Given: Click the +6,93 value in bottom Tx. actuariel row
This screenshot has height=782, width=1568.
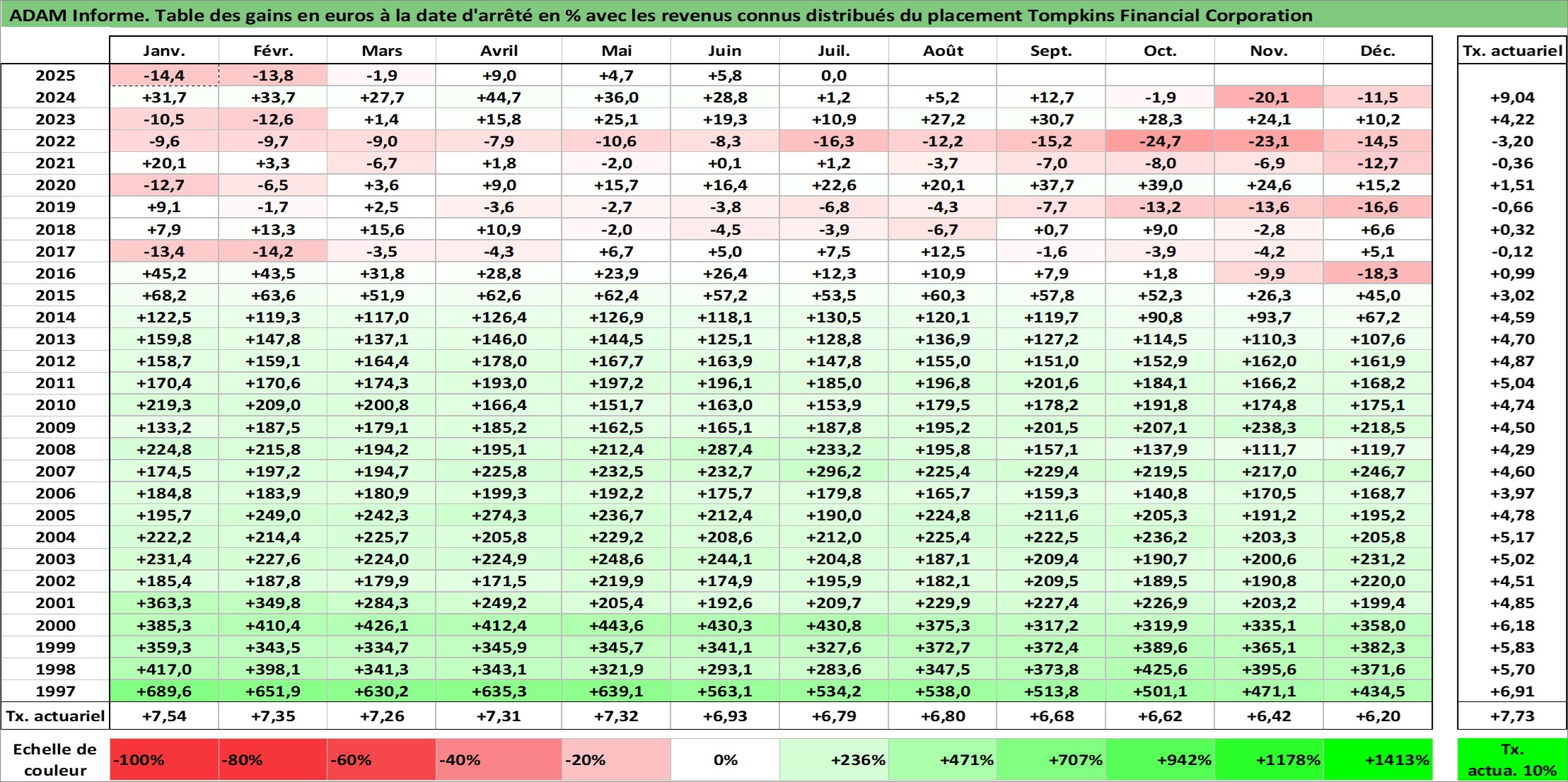Looking at the screenshot, I should pos(725,716).
